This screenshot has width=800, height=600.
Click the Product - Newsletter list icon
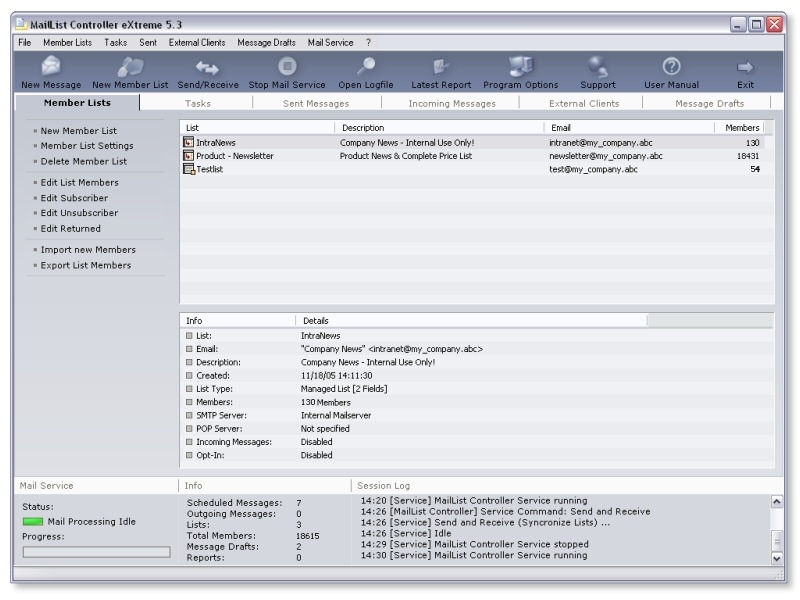pyautogui.click(x=189, y=156)
